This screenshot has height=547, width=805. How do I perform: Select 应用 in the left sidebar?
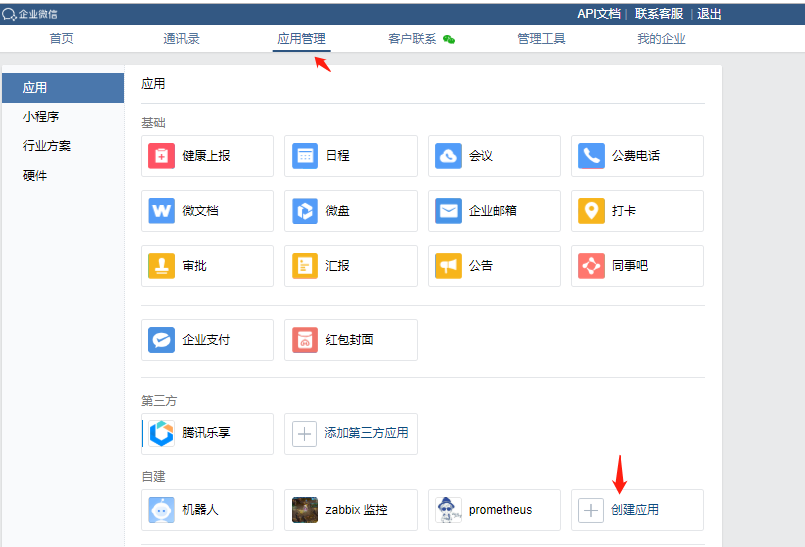click(63, 88)
